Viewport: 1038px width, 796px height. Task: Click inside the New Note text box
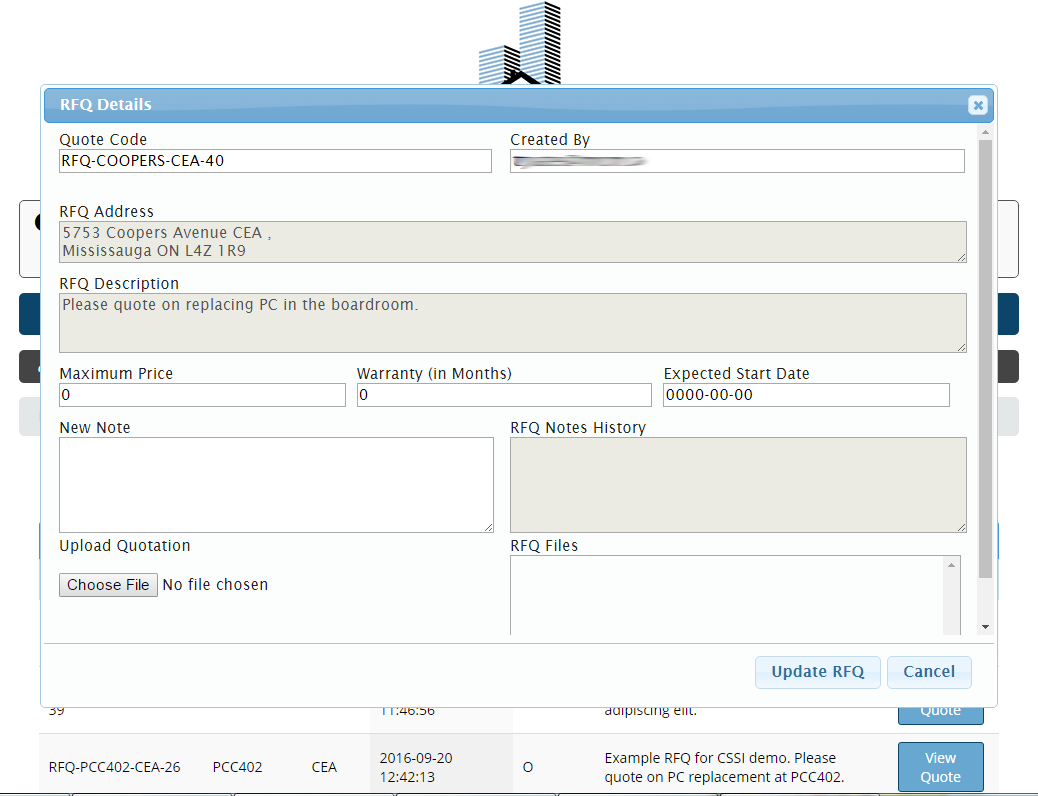pos(276,485)
